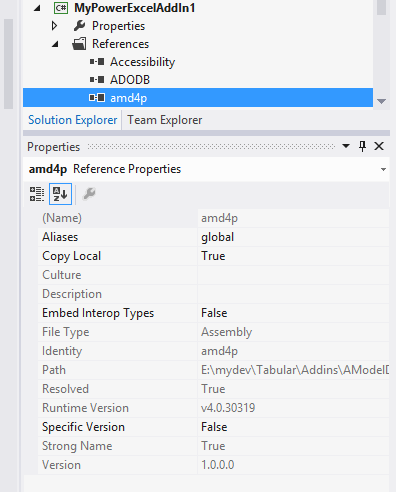Select the Embed Interop Types False value
The height and width of the screenshot is (492, 396).
point(293,313)
